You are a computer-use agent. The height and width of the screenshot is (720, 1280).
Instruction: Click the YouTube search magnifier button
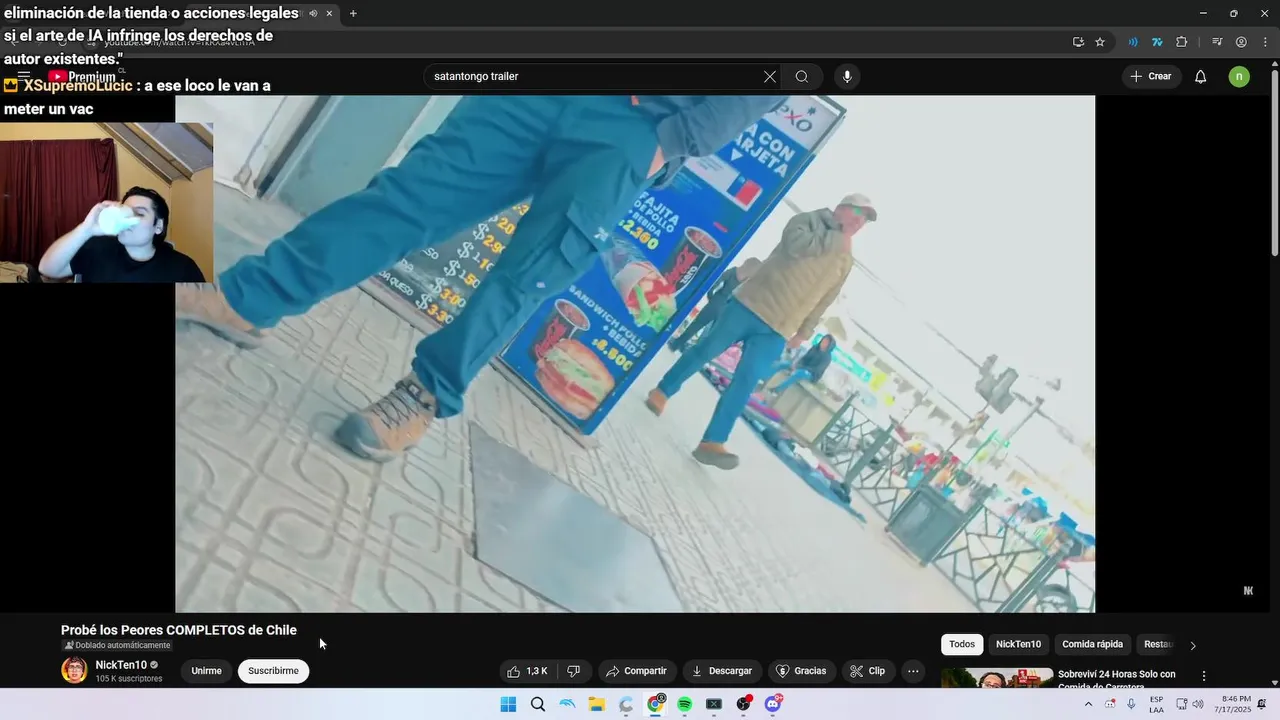[x=802, y=77]
